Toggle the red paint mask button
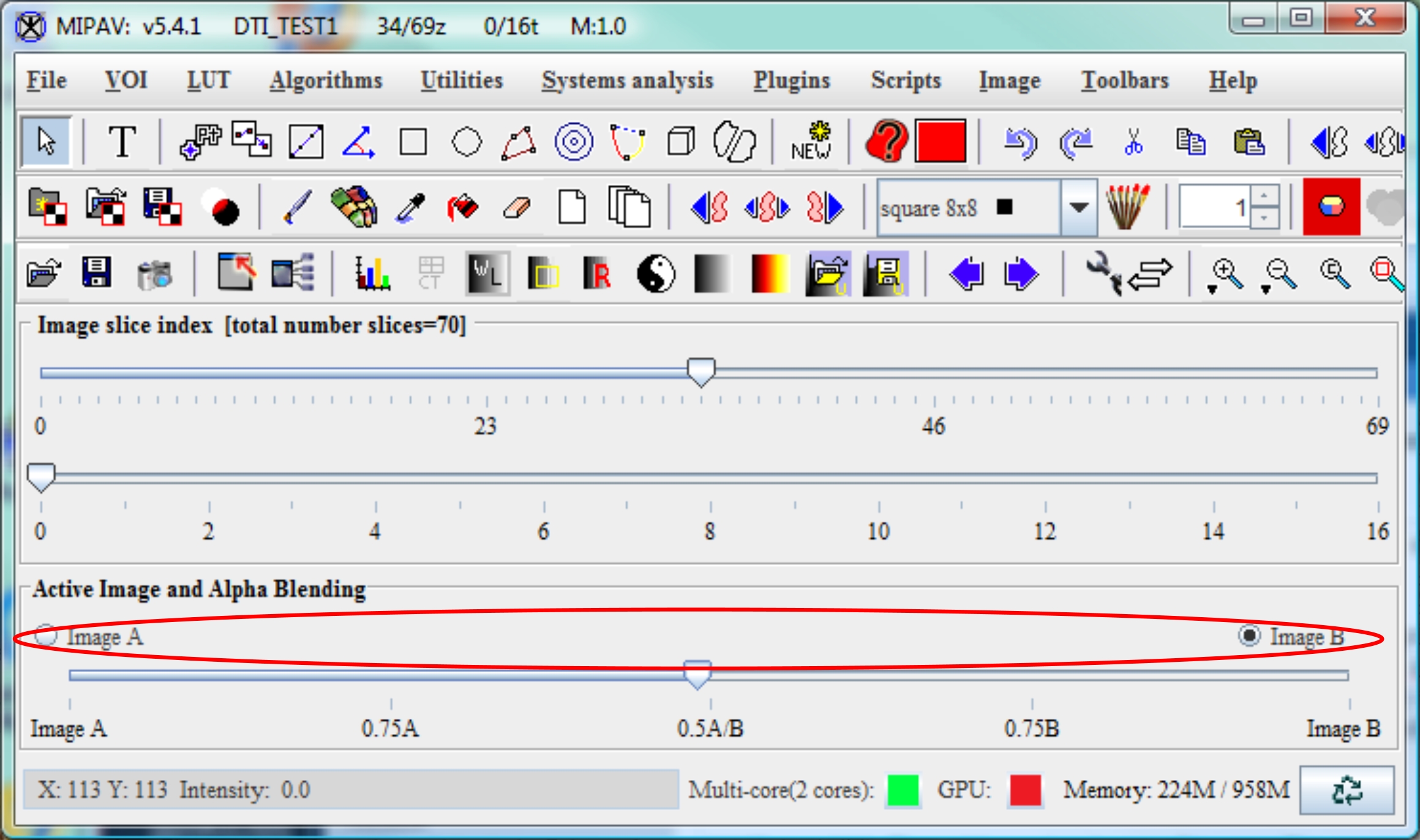 [x=1331, y=207]
